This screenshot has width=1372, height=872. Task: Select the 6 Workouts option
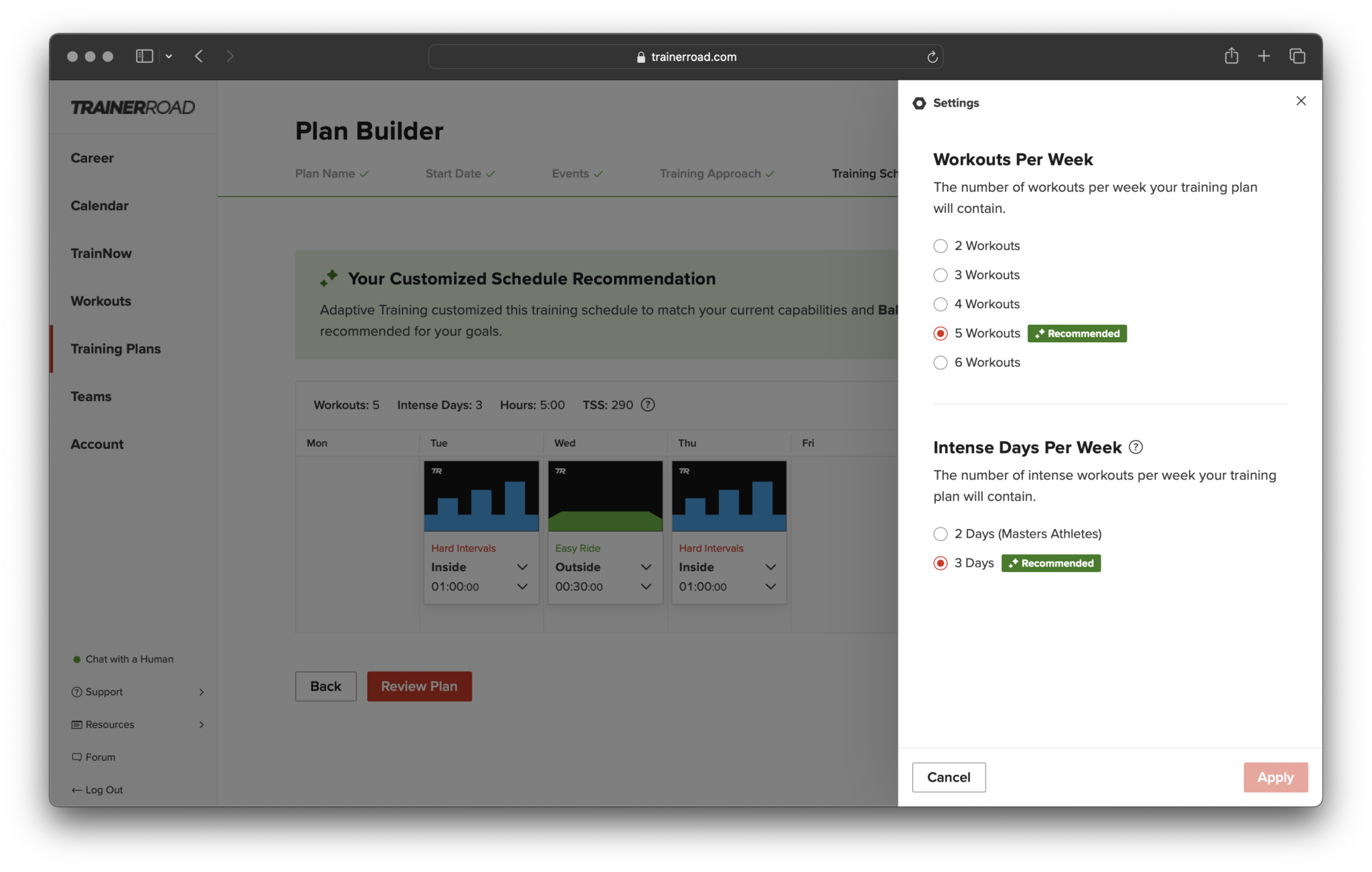coord(941,362)
